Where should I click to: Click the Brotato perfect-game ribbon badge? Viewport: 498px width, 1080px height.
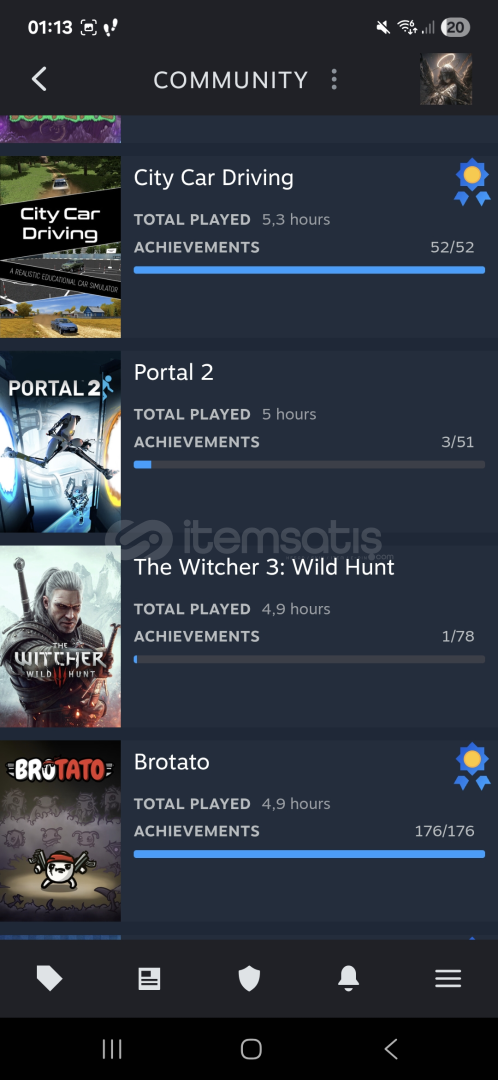pos(472,766)
